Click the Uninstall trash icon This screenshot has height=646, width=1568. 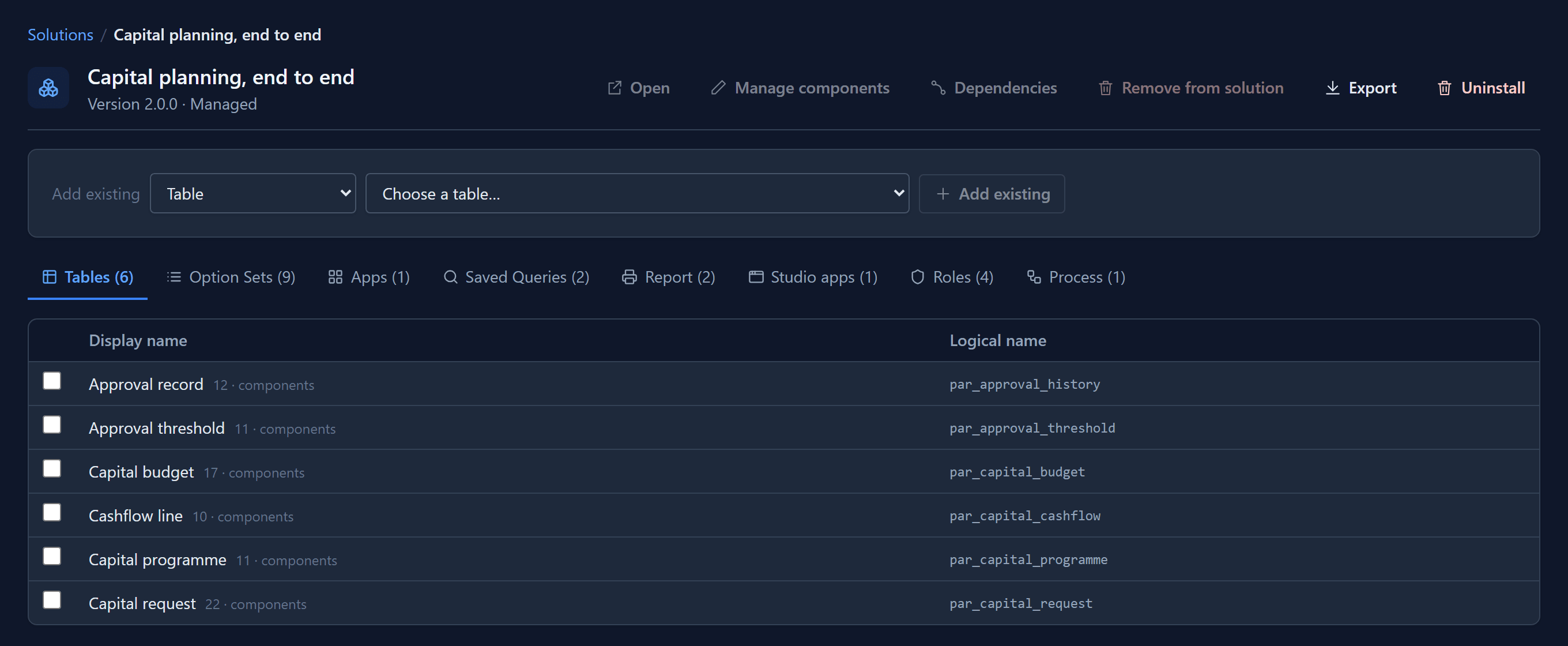1445,88
